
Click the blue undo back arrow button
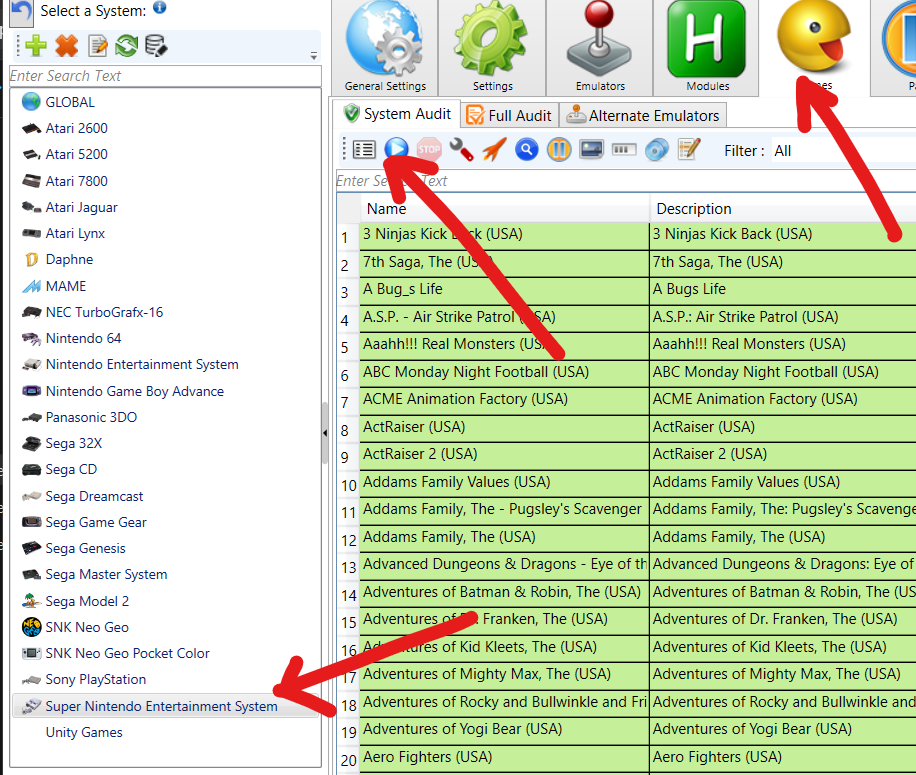point(22,12)
